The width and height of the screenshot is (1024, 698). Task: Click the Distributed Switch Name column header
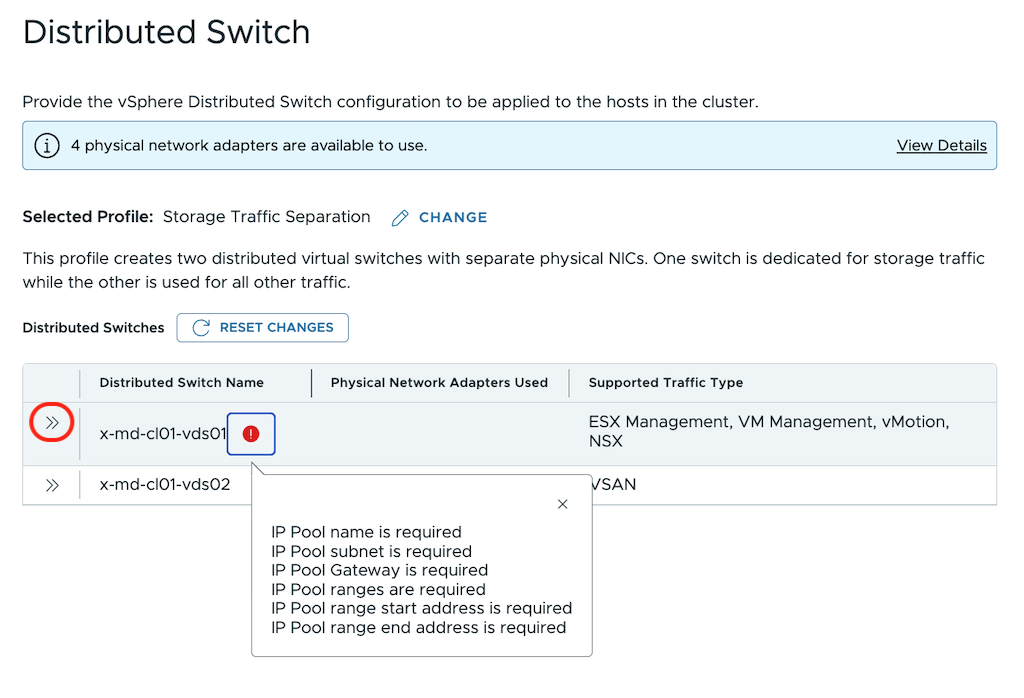coord(182,383)
